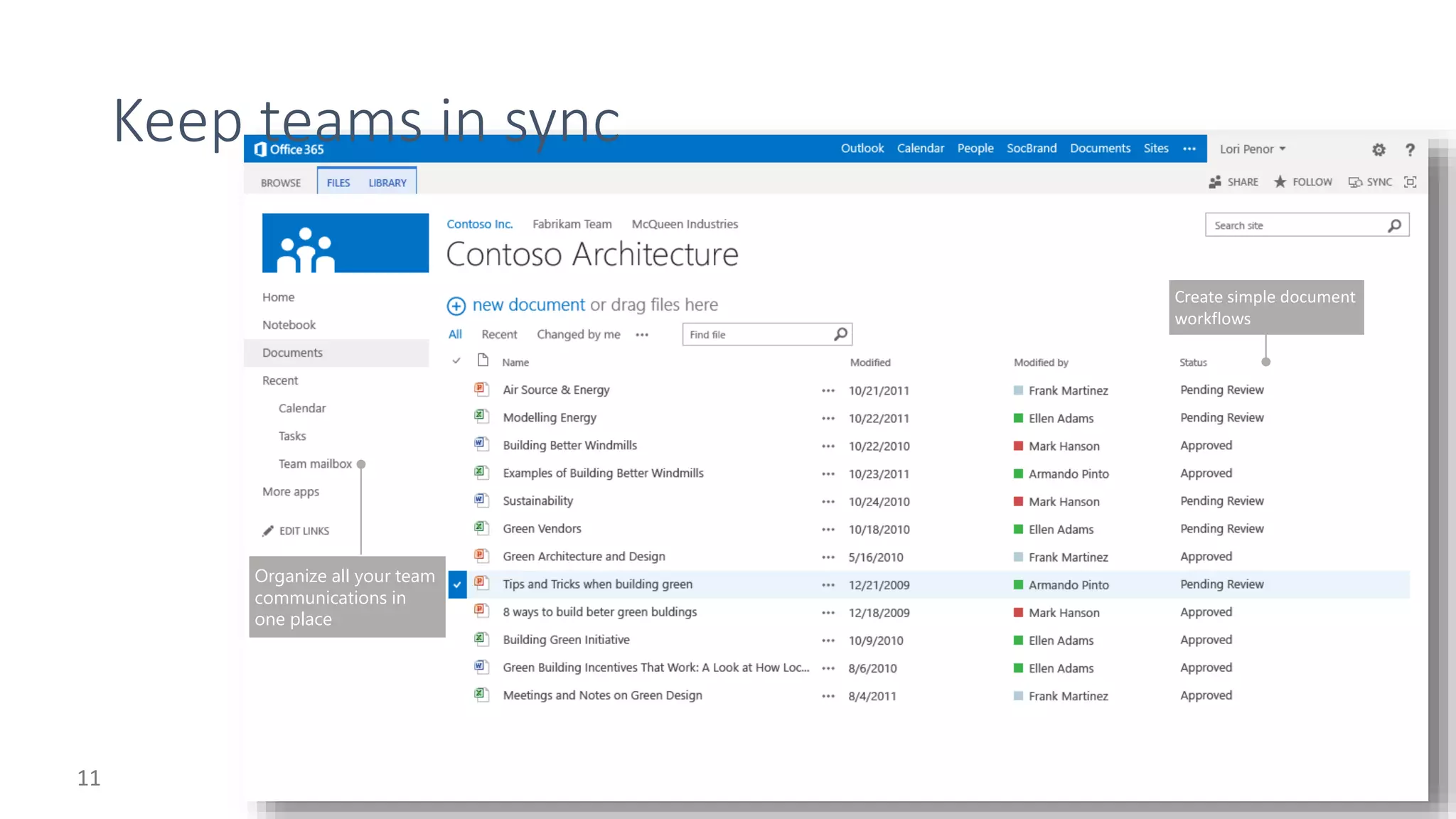1456x819 pixels.
Task: Open SocBrand from the top navigation
Action: [1032, 149]
